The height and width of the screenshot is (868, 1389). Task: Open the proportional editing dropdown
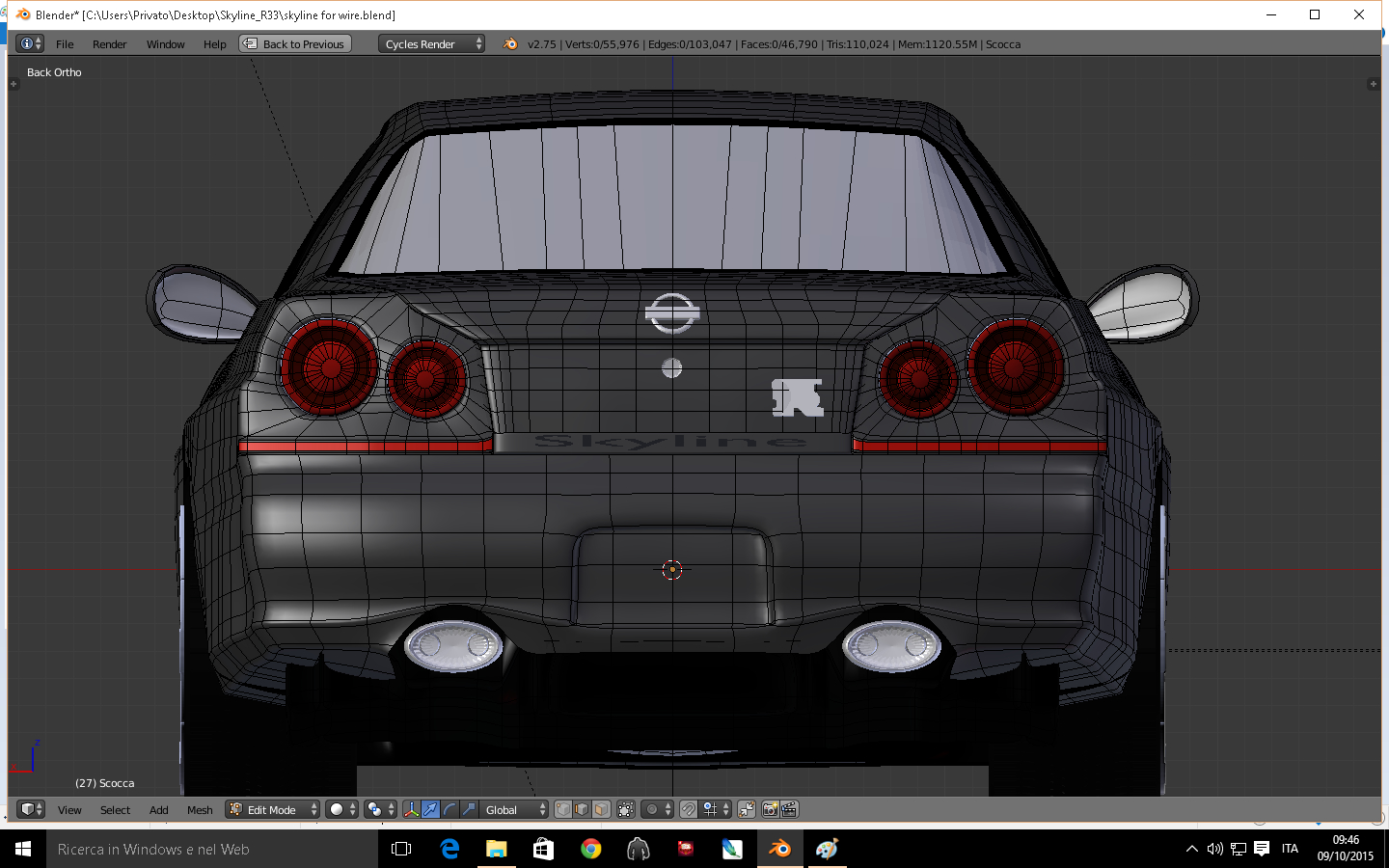pyautogui.click(x=658, y=809)
